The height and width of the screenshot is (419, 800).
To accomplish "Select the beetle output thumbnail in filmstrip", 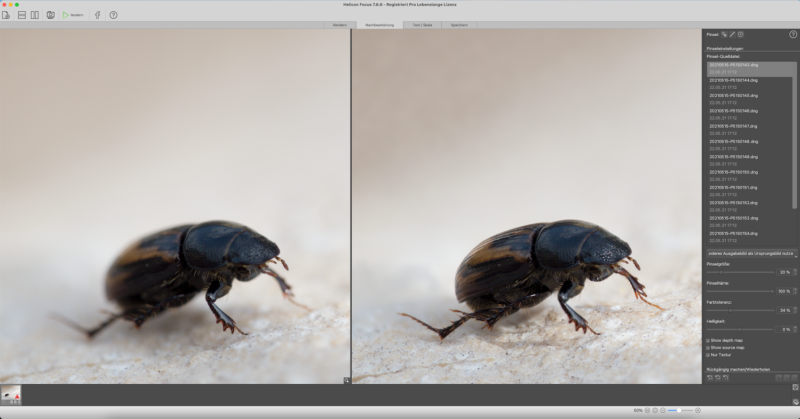I will pos(11,395).
